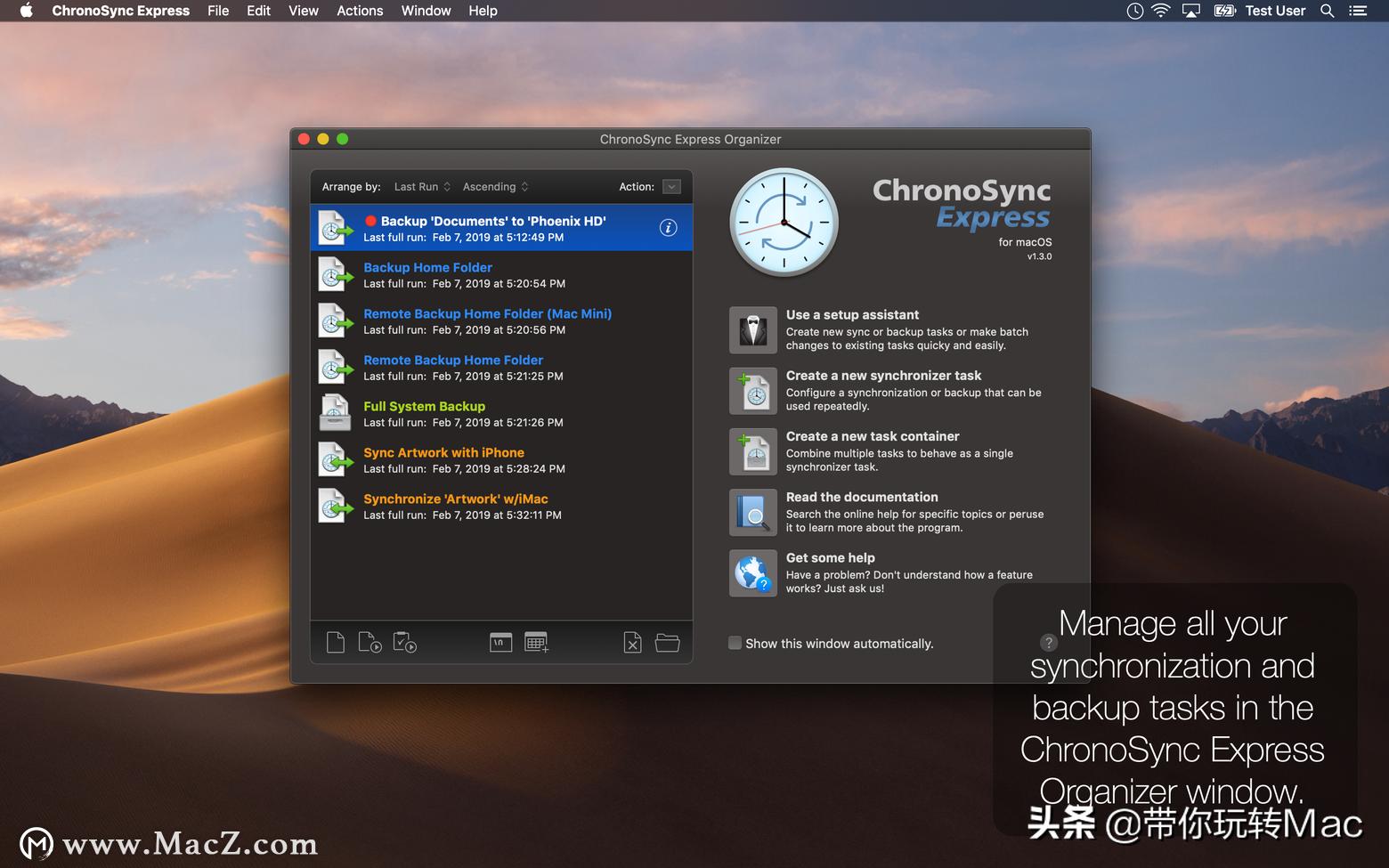Open the 'Ascending' sort order dropdown

tap(496, 187)
